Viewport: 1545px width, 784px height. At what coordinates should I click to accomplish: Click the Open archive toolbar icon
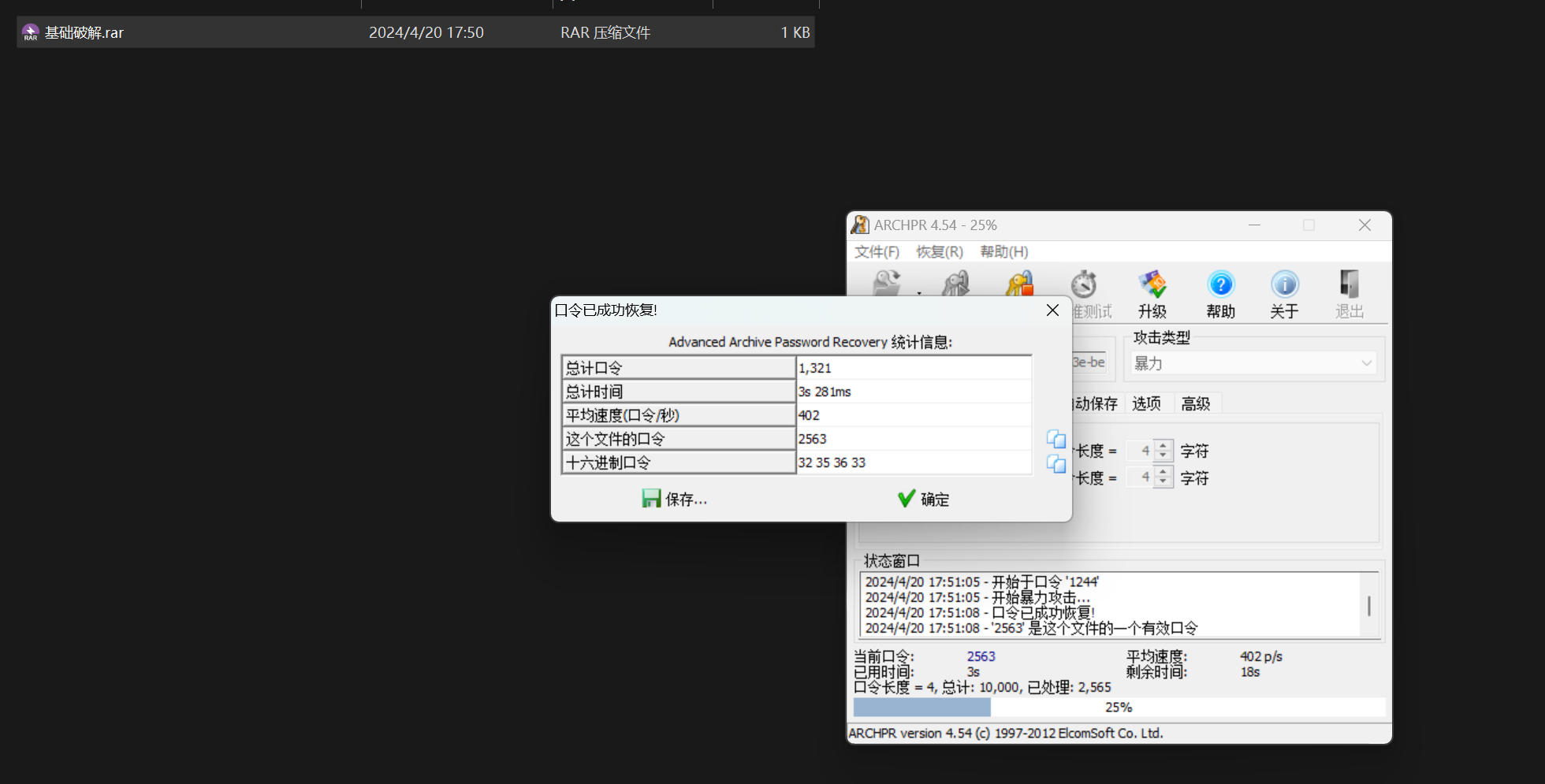coord(886,283)
